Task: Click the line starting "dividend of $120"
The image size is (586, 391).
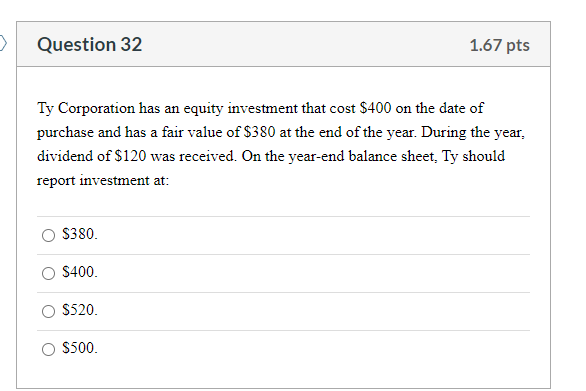Action: click(x=271, y=156)
